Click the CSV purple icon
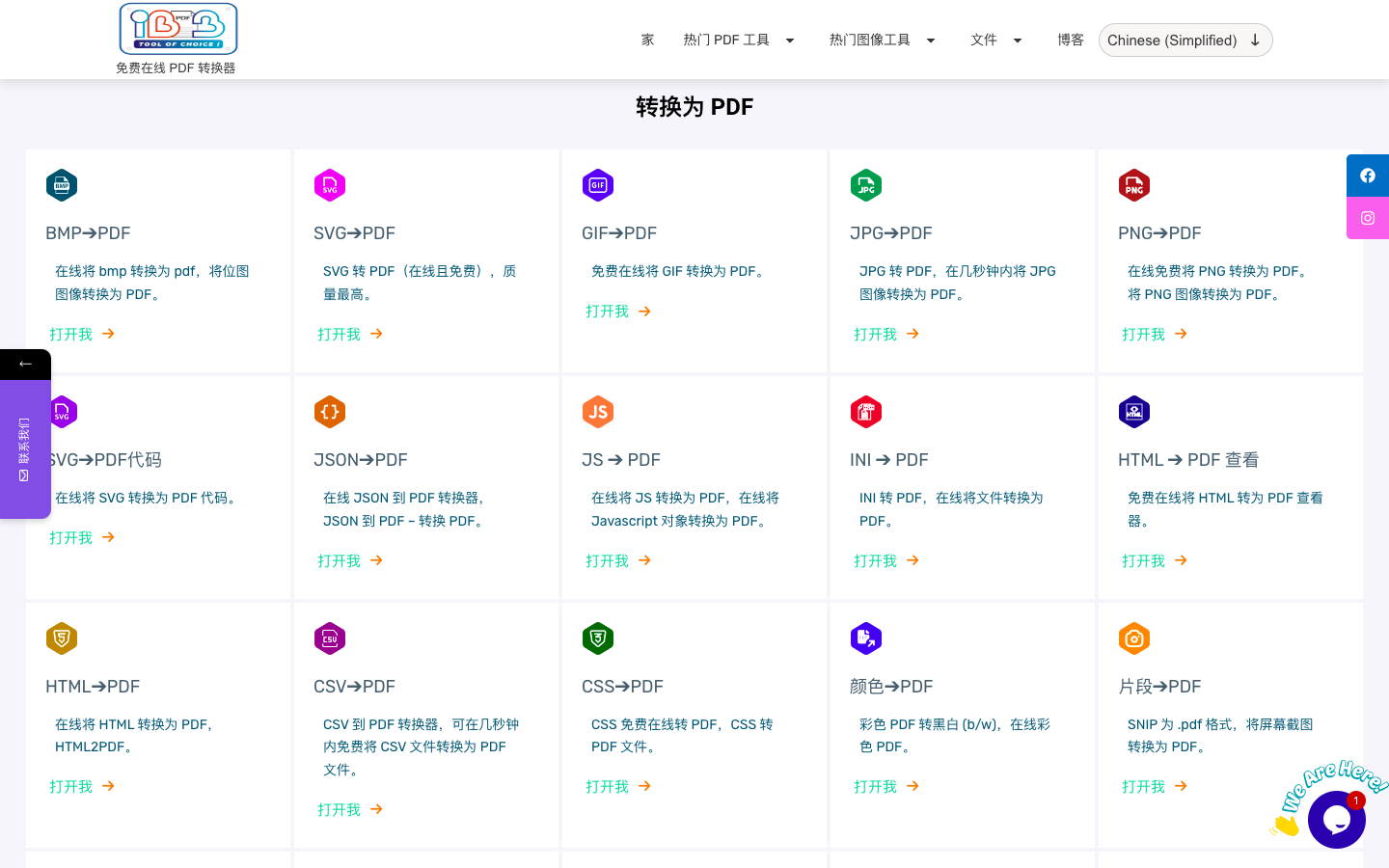The width and height of the screenshot is (1389, 868). pos(330,638)
